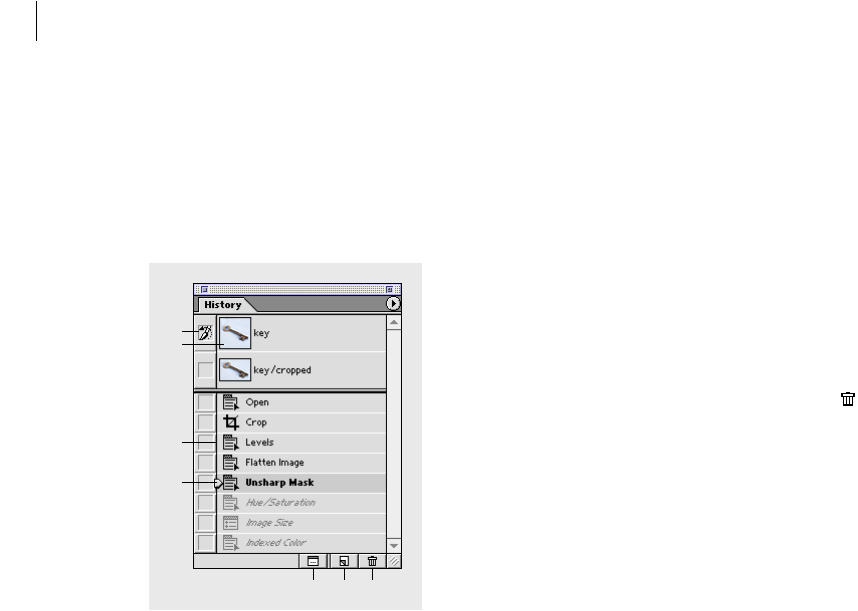Select the key snapshot thumbnail

pos(235,333)
